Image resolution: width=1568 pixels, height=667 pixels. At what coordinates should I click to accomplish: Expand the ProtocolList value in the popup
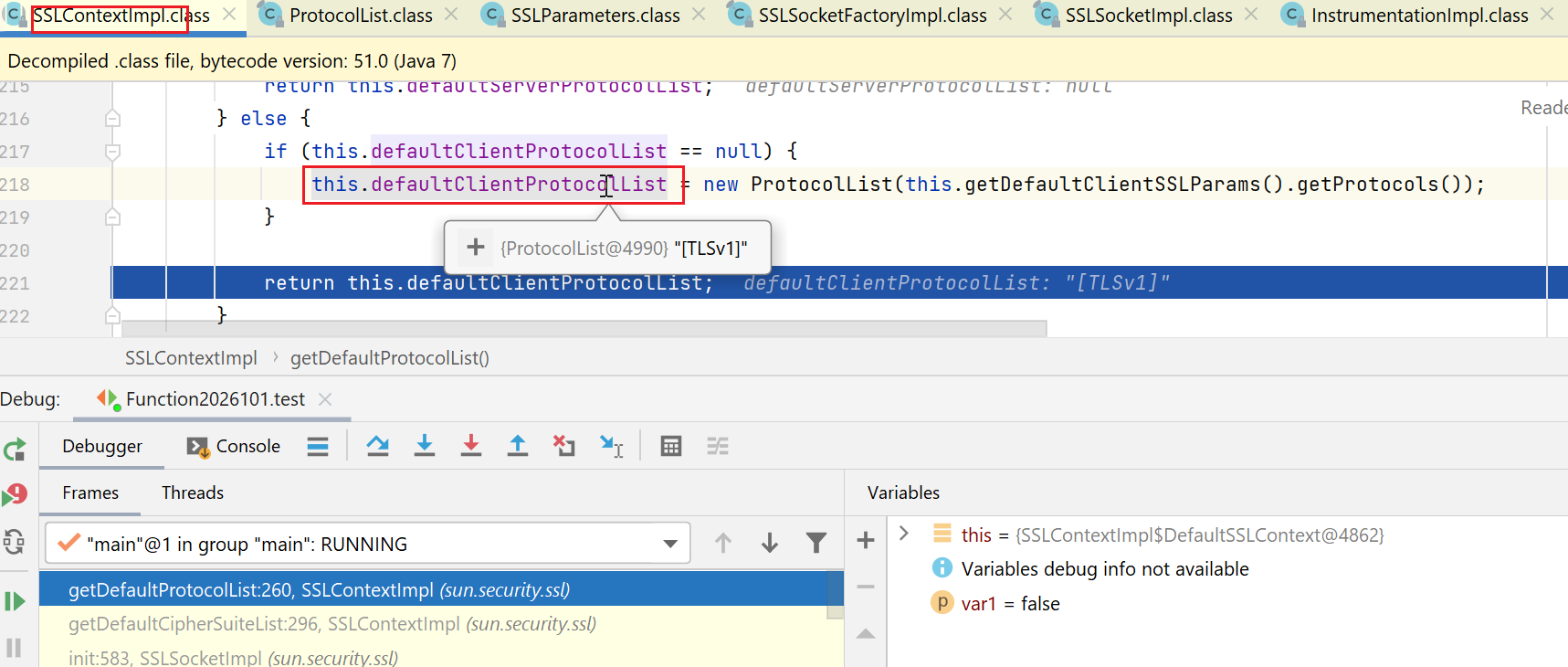(x=476, y=248)
